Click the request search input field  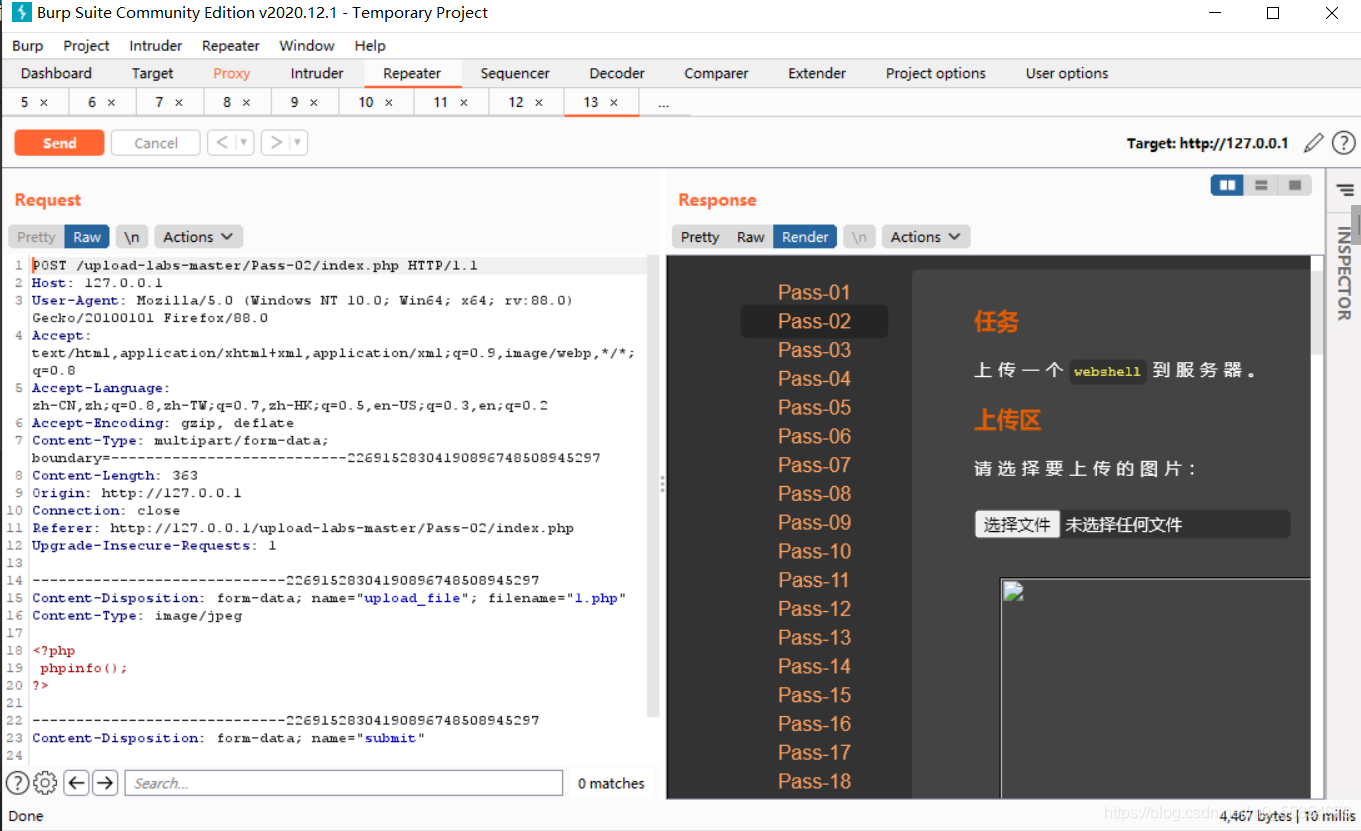tap(343, 783)
